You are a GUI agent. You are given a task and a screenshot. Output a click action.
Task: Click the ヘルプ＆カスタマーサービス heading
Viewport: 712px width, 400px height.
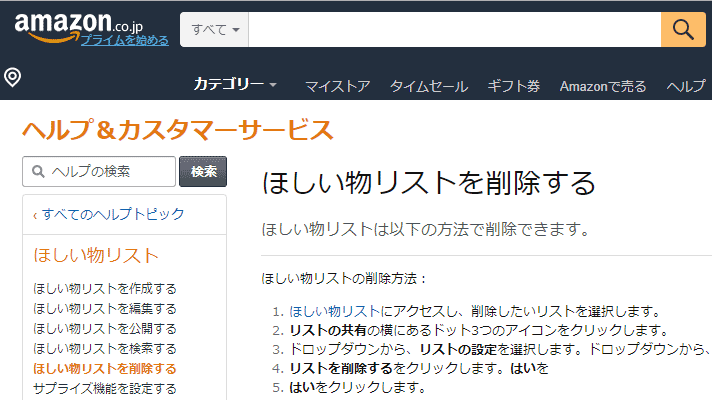click(178, 130)
